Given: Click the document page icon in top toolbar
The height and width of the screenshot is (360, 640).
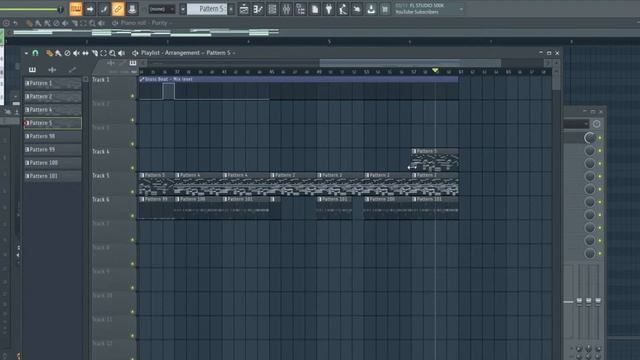Looking at the screenshot, I should click(x=315, y=9).
